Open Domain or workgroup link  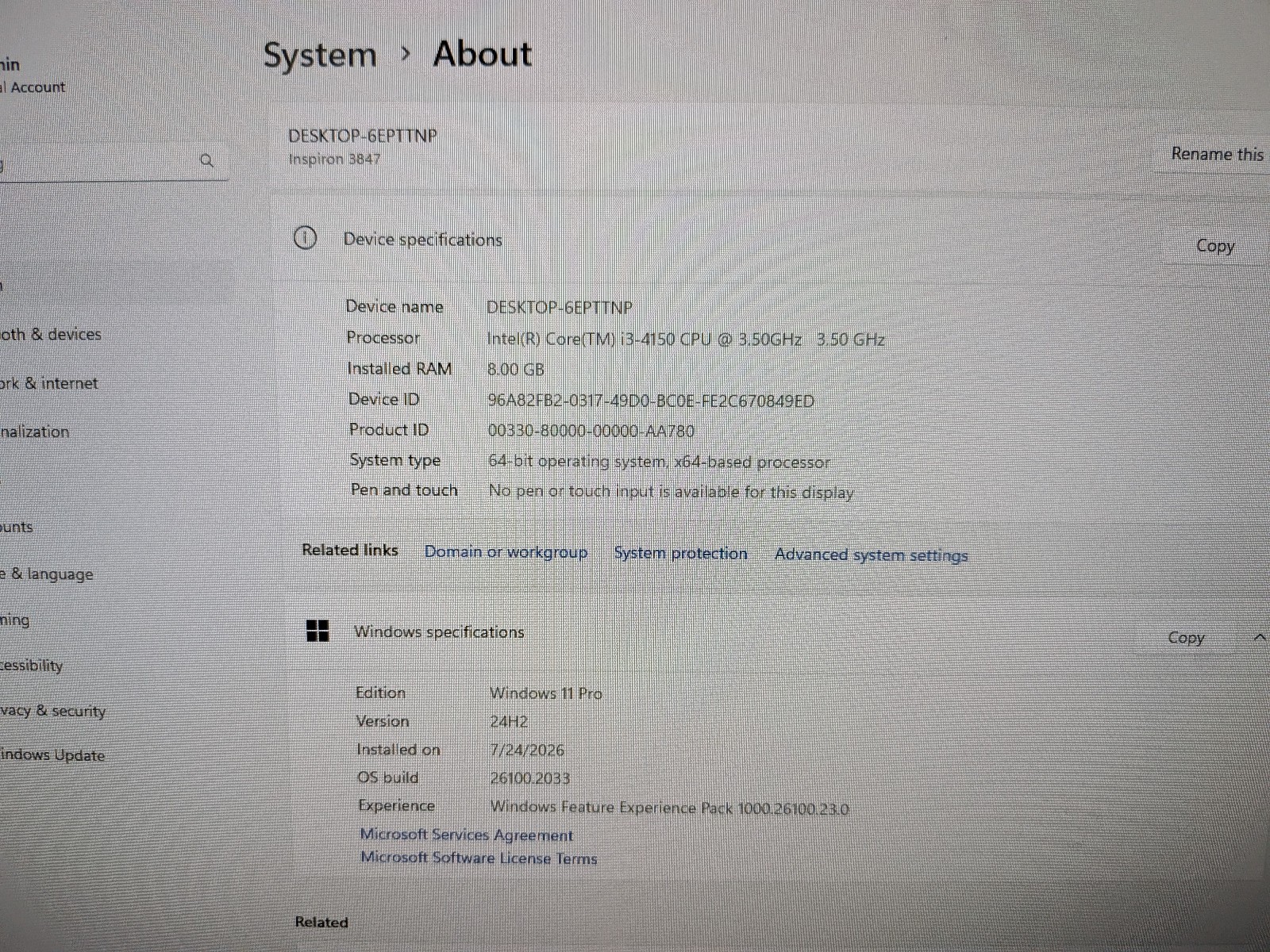pyautogui.click(x=506, y=552)
